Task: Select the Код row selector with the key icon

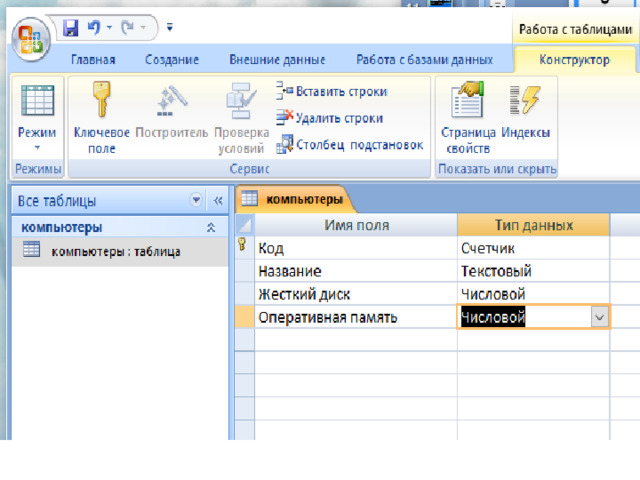Action: coord(244,247)
